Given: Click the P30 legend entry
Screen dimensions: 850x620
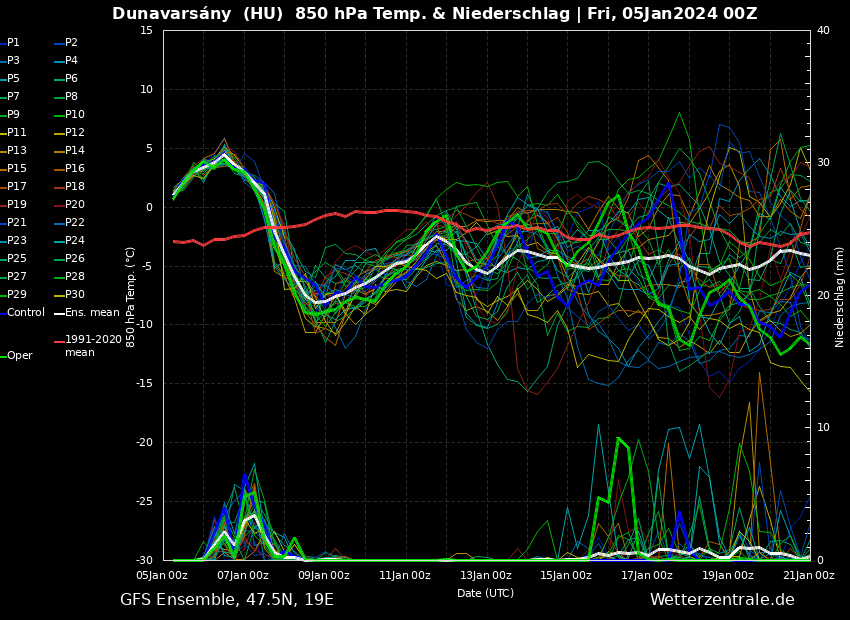Looking at the screenshot, I should [x=75, y=295].
